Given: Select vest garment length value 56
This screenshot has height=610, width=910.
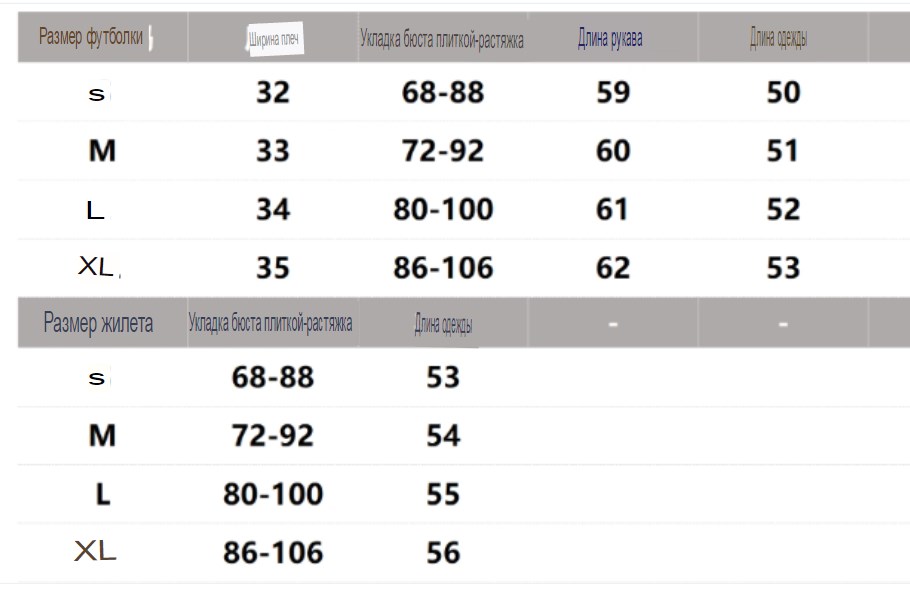Looking at the screenshot, I should (x=443, y=552).
